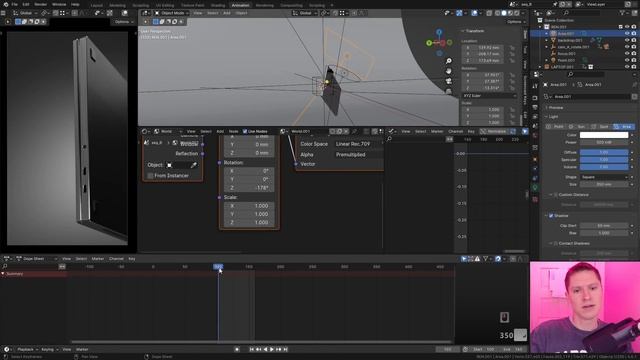640x360 pixels.
Task: Jump to the start frame button
Action: (251, 349)
